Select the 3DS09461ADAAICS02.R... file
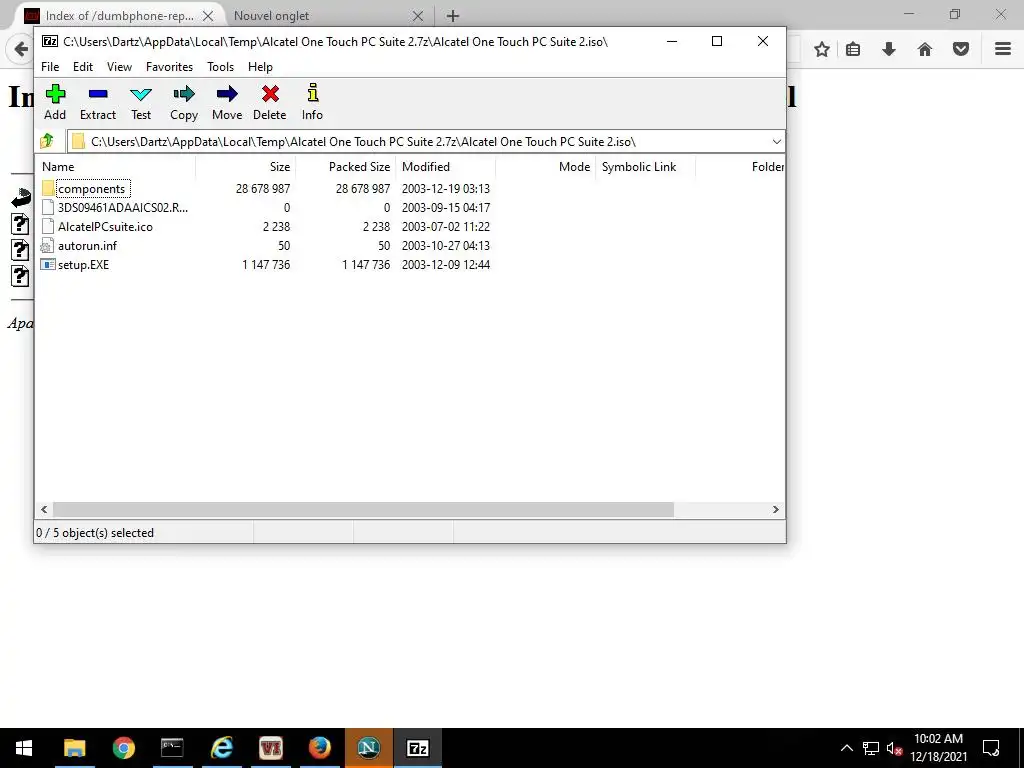 (x=122, y=208)
